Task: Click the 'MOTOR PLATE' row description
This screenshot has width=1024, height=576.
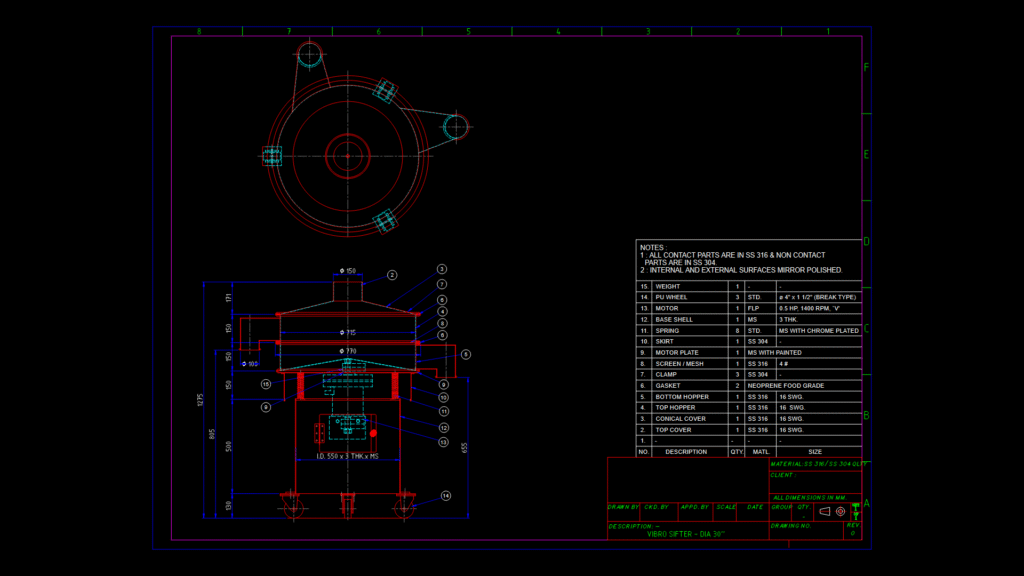Action: [x=677, y=353]
